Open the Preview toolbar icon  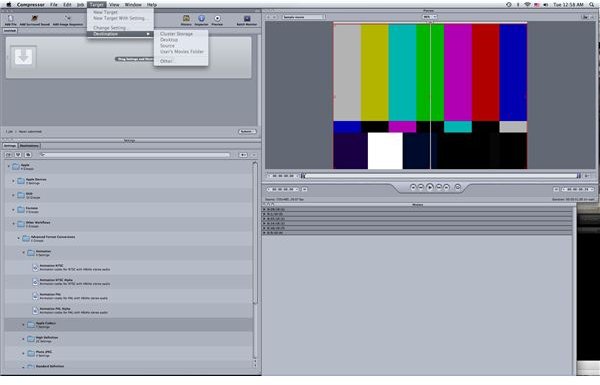click(217, 19)
